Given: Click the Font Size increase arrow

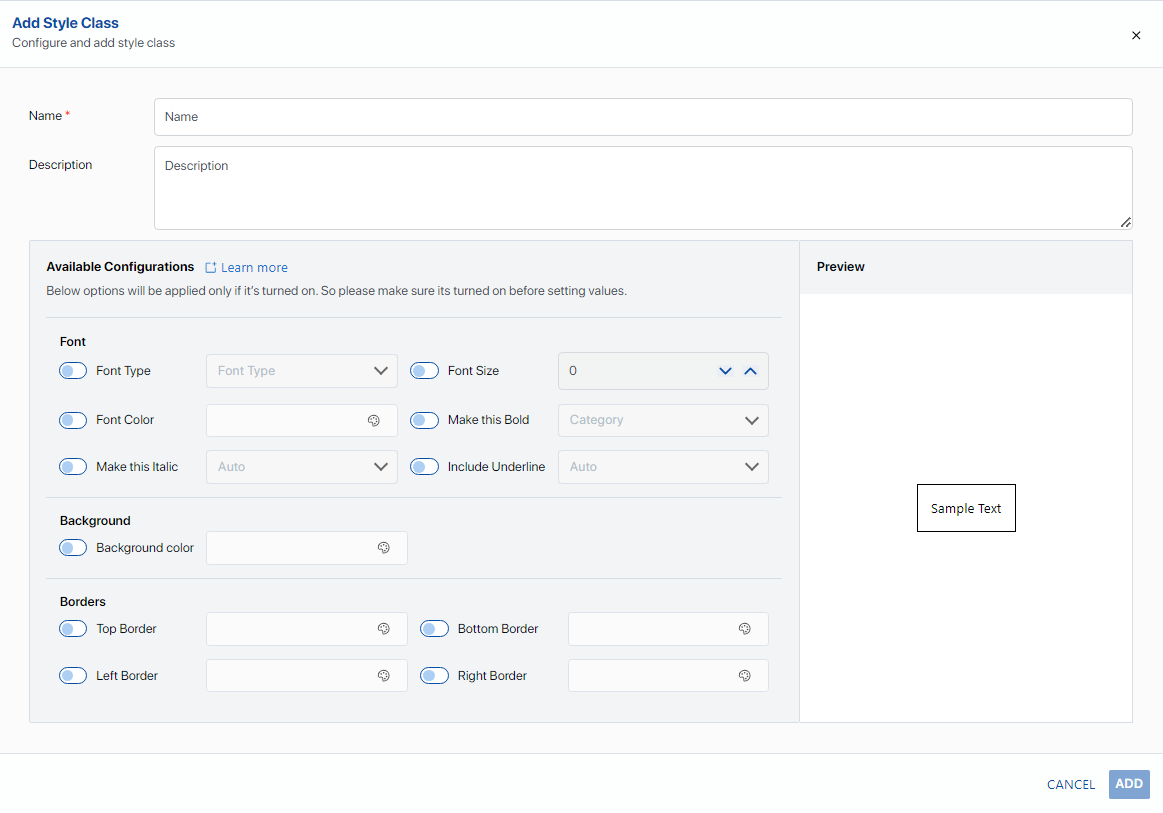Looking at the screenshot, I should (751, 371).
